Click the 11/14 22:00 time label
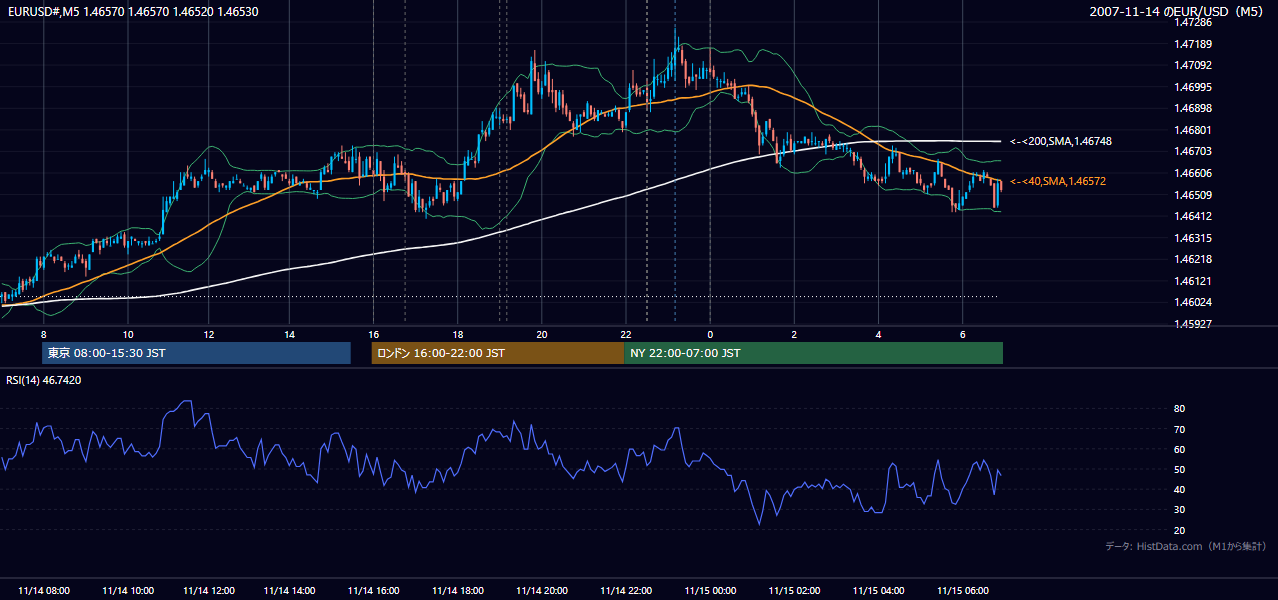This screenshot has height=600, width=1278. pos(626,591)
